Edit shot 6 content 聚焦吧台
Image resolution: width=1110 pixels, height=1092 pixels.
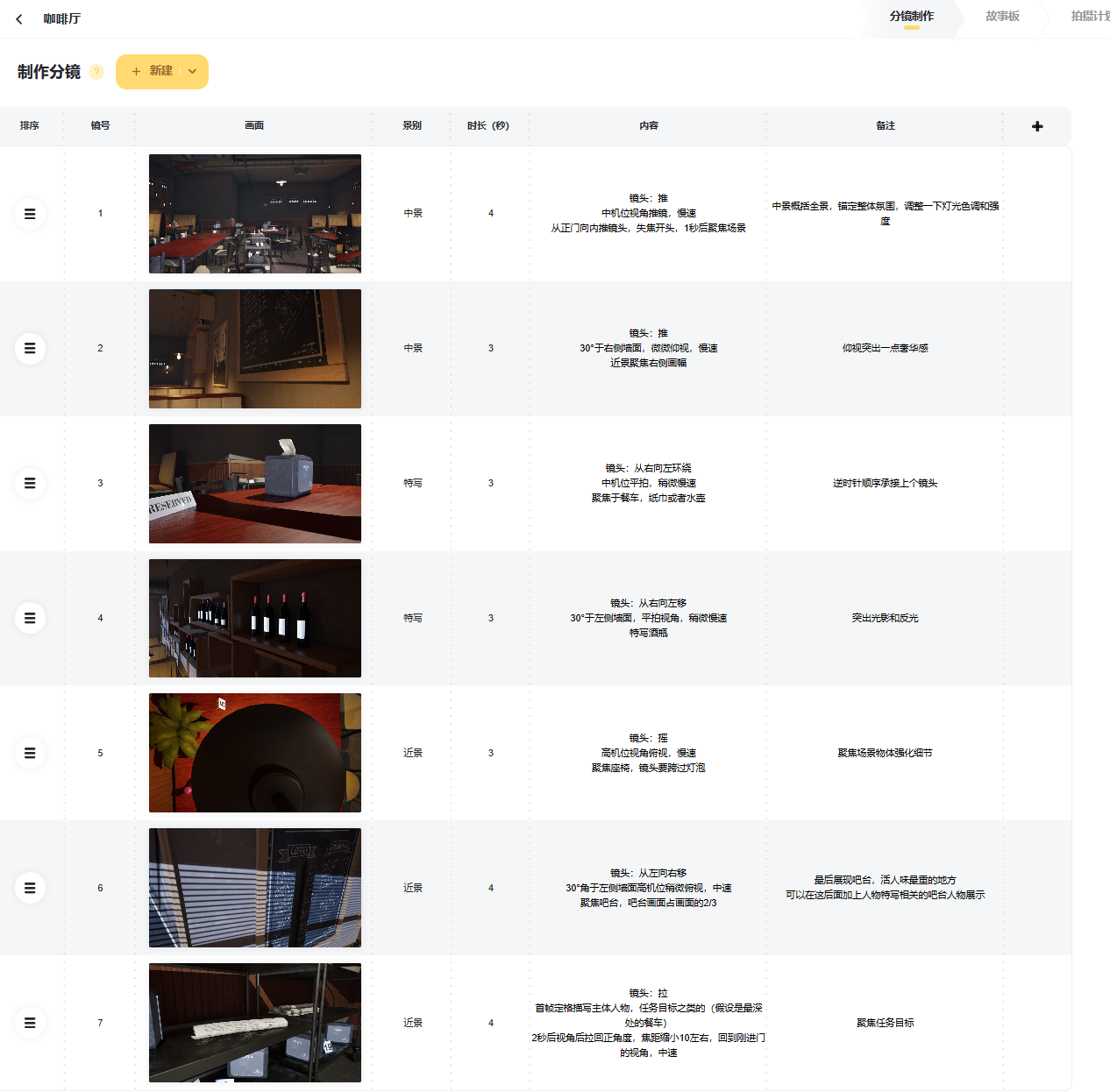click(x=649, y=889)
